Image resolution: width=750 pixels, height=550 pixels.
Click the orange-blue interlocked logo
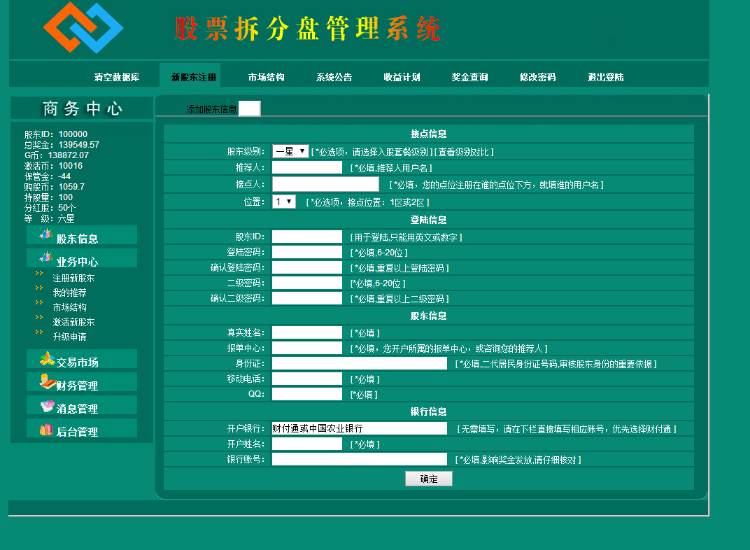tap(83, 27)
